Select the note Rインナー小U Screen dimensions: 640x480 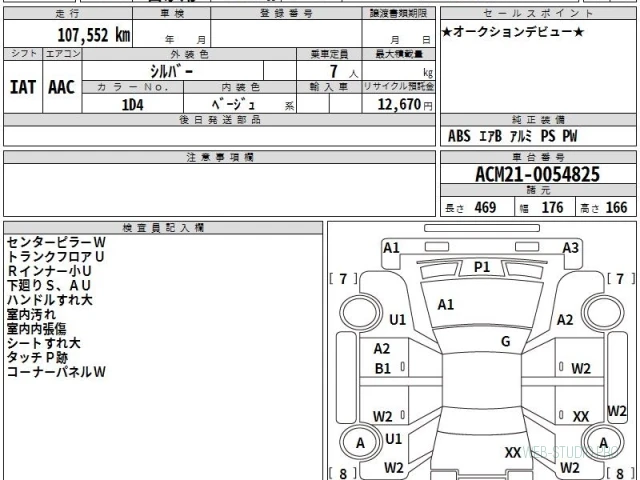pos(49,271)
